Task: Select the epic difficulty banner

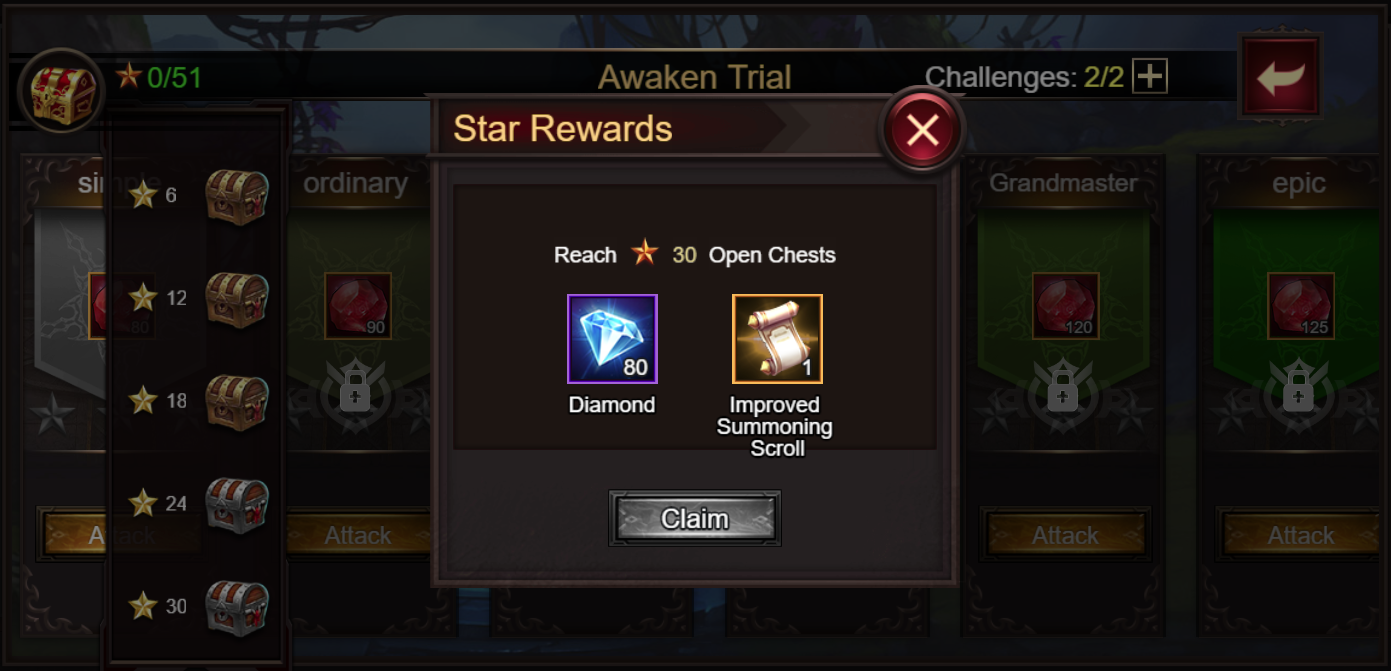Action: click(x=1299, y=183)
